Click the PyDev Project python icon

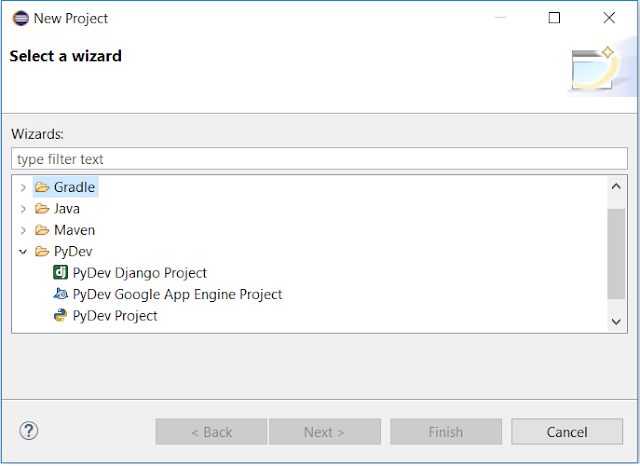pyautogui.click(x=60, y=316)
